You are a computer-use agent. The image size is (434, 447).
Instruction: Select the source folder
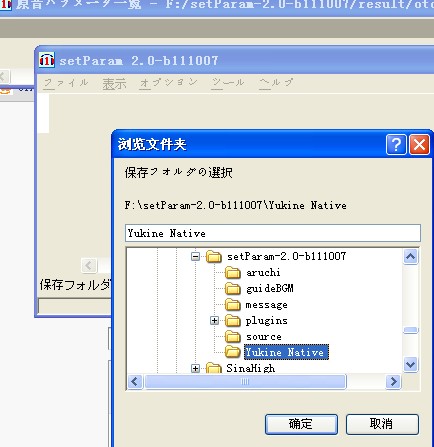(x=264, y=337)
